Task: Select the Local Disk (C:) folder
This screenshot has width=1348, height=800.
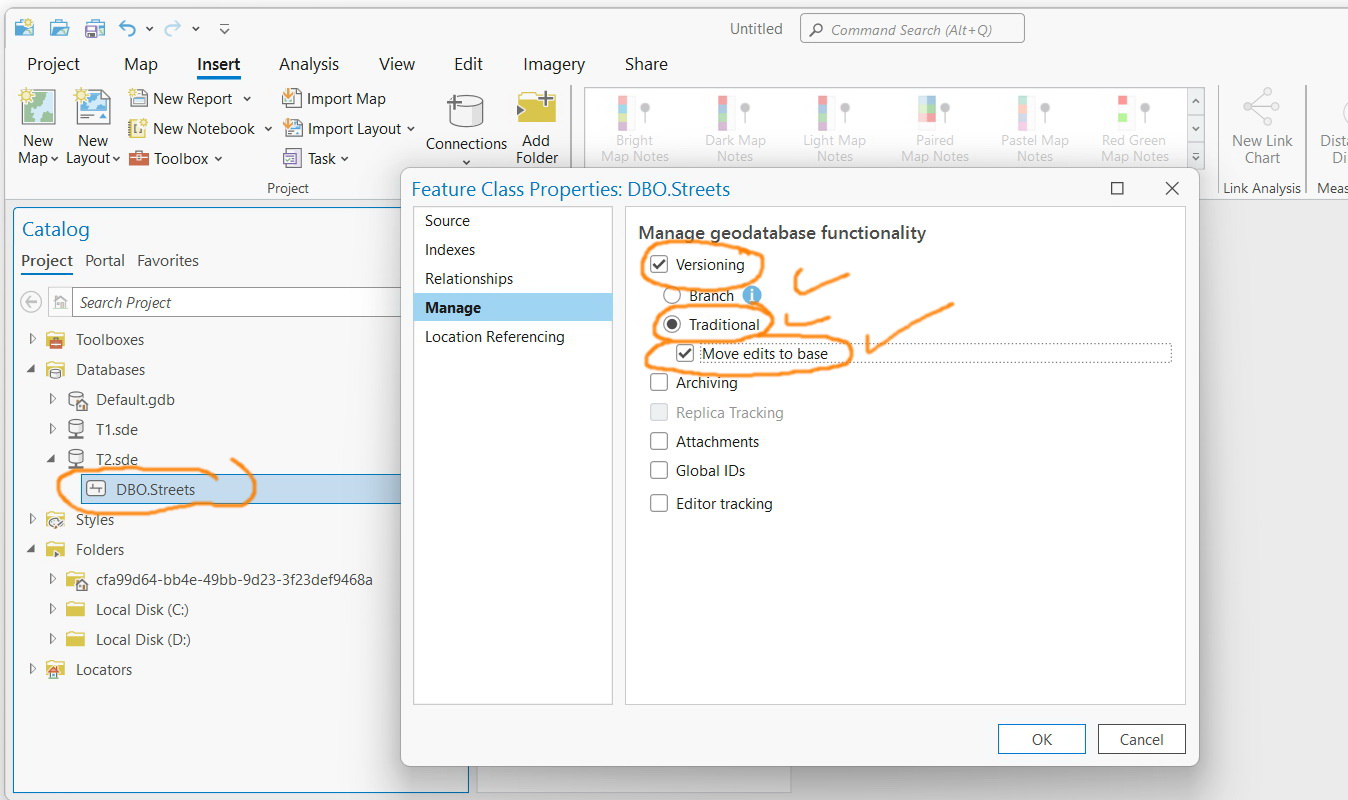Action: 142,610
